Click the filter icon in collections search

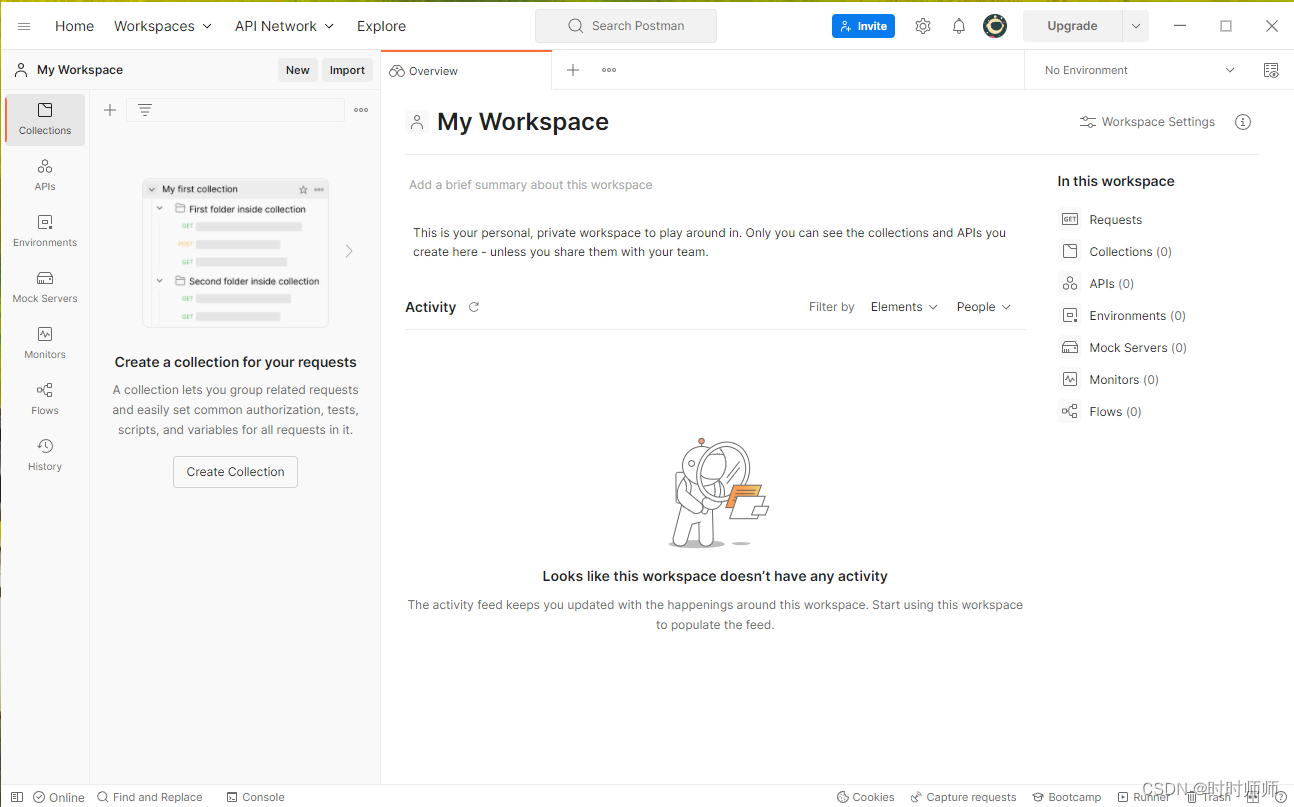coord(145,110)
